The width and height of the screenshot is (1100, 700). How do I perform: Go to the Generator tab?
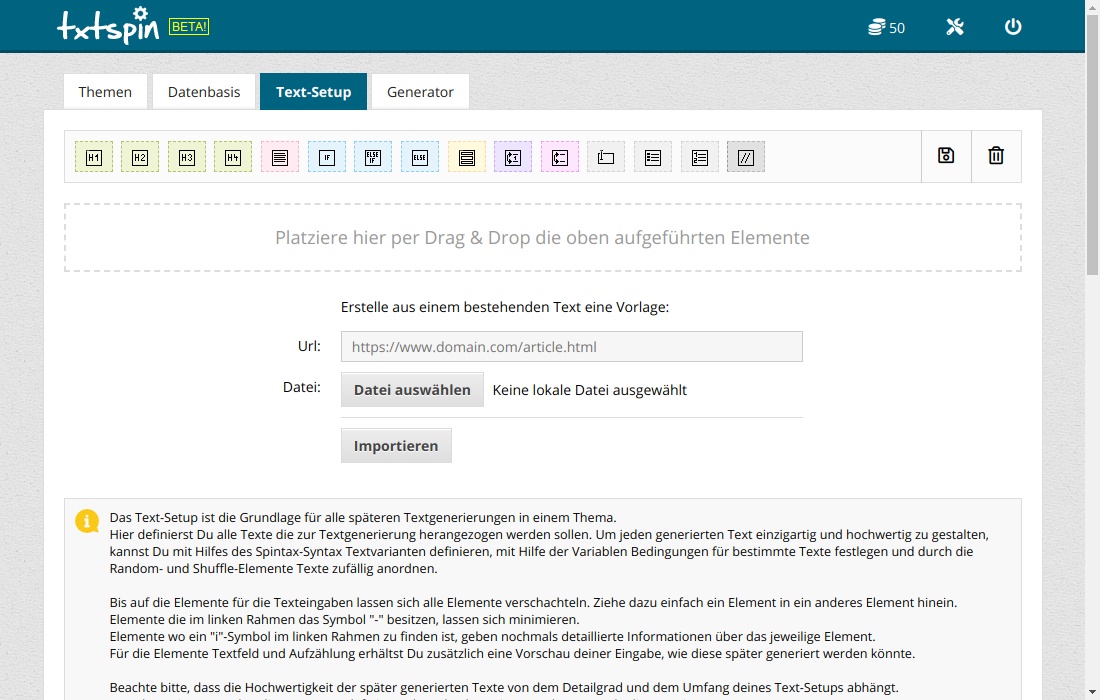420,92
